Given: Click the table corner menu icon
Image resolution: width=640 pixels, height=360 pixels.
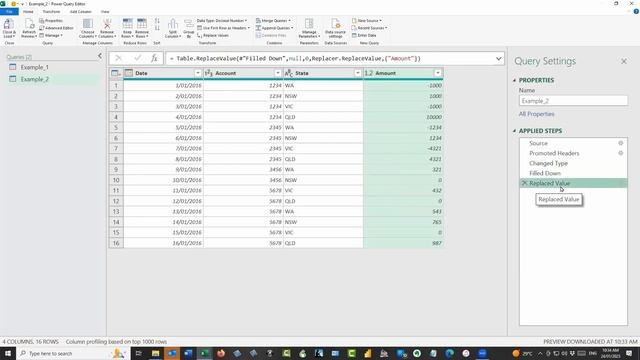Looking at the screenshot, I should (116, 73).
